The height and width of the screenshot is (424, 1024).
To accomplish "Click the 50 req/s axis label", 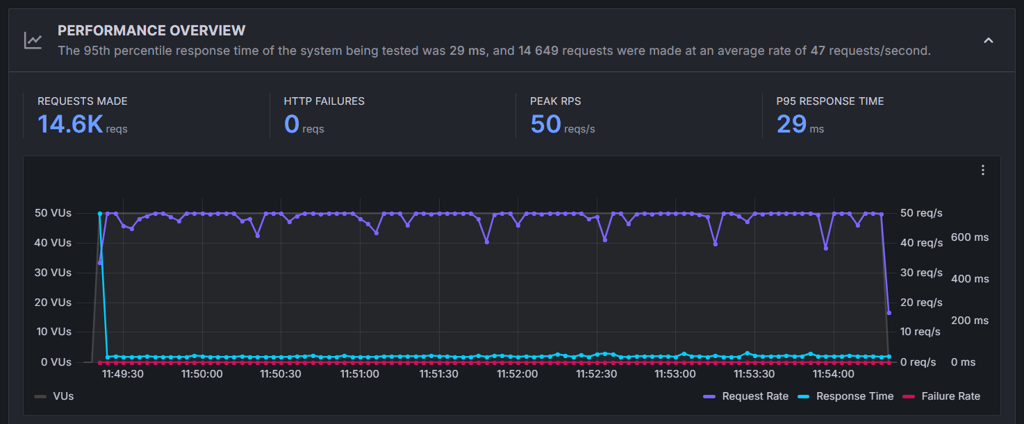I will click(x=921, y=213).
